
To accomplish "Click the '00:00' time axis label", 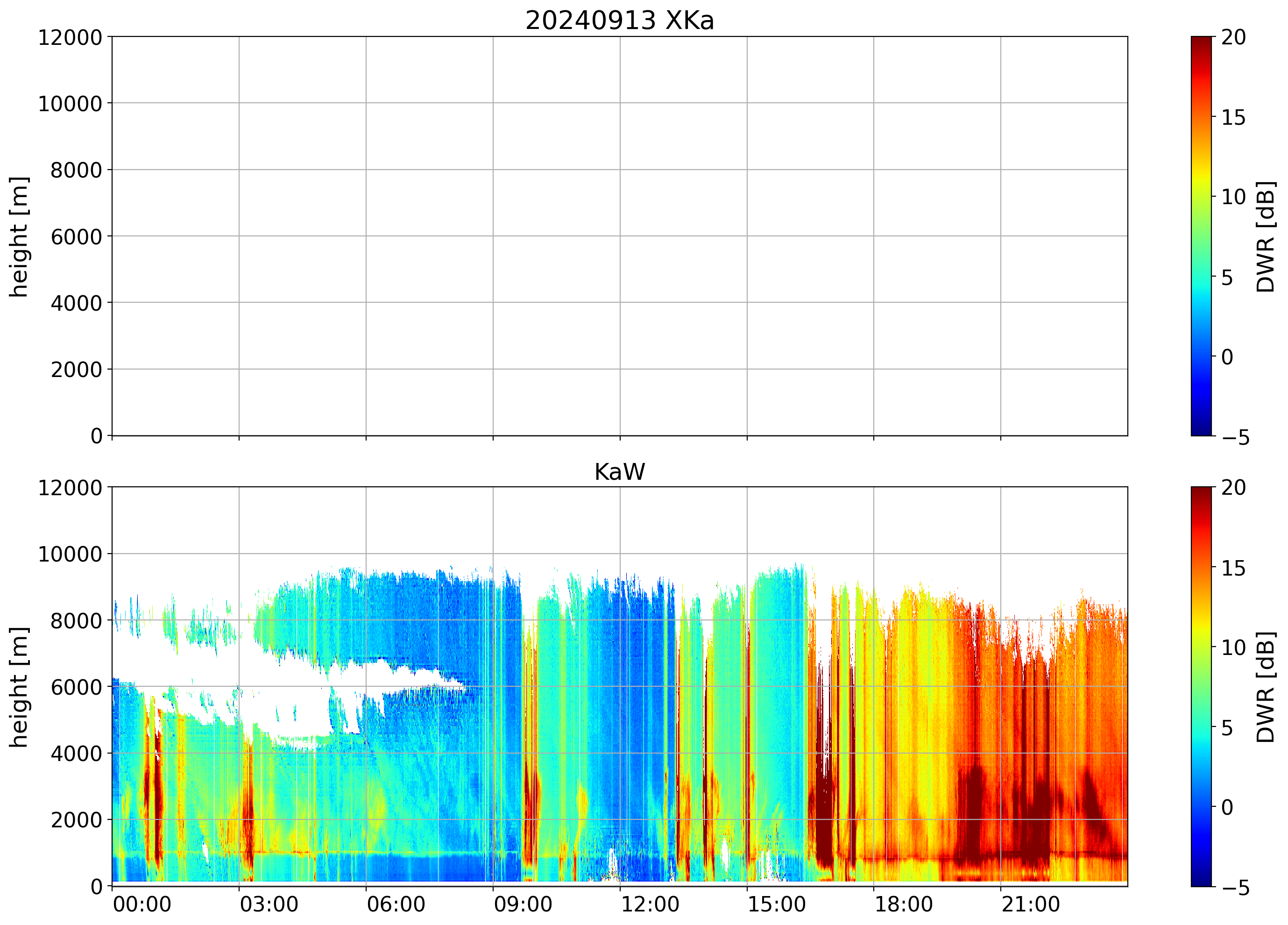I will pyautogui.click(x=142, y=904).
